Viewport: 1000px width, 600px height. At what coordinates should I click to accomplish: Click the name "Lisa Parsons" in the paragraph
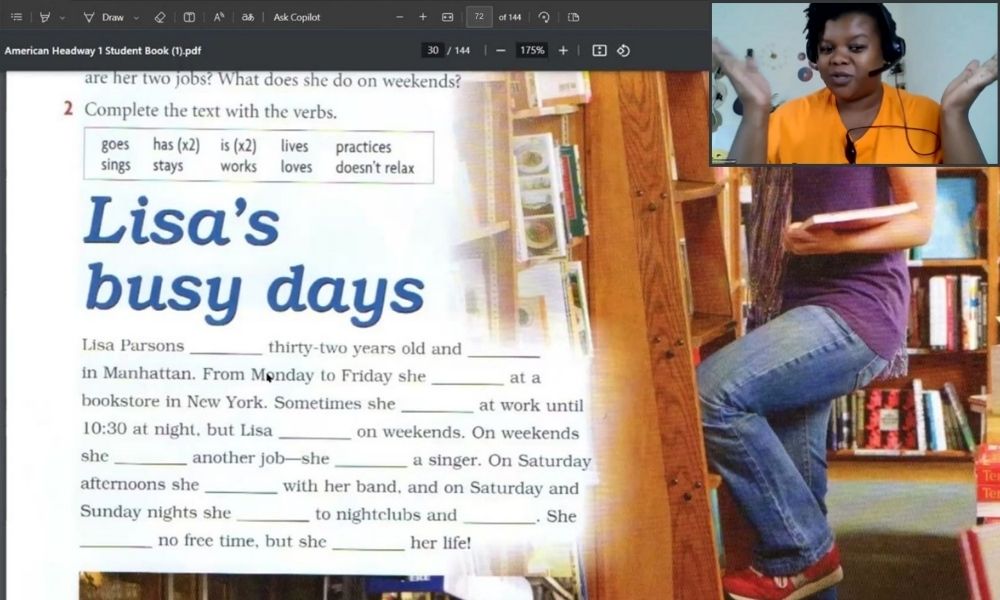point(133,346)
